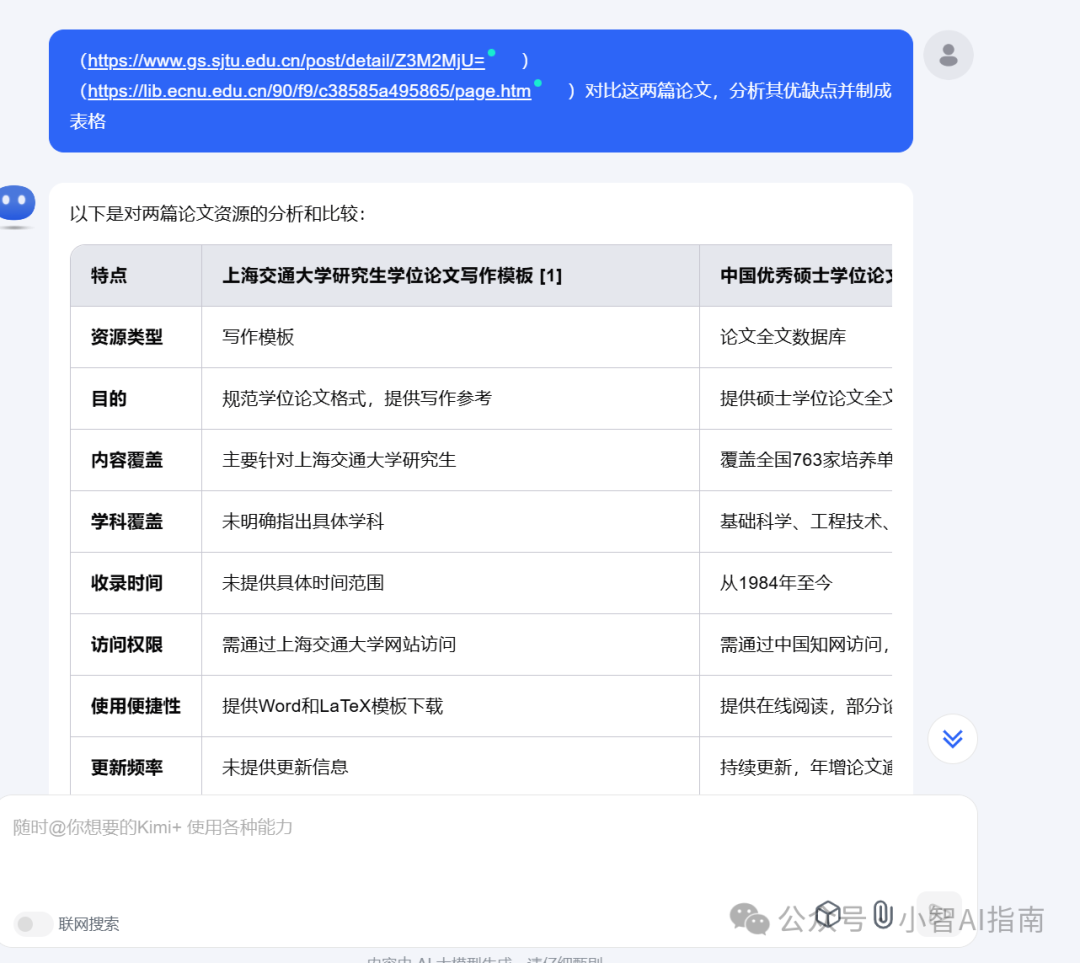The image size is (1080, 963).
Task: Open the lib.ecnu.edu.cn page.htm link
Action: point(309,92)
